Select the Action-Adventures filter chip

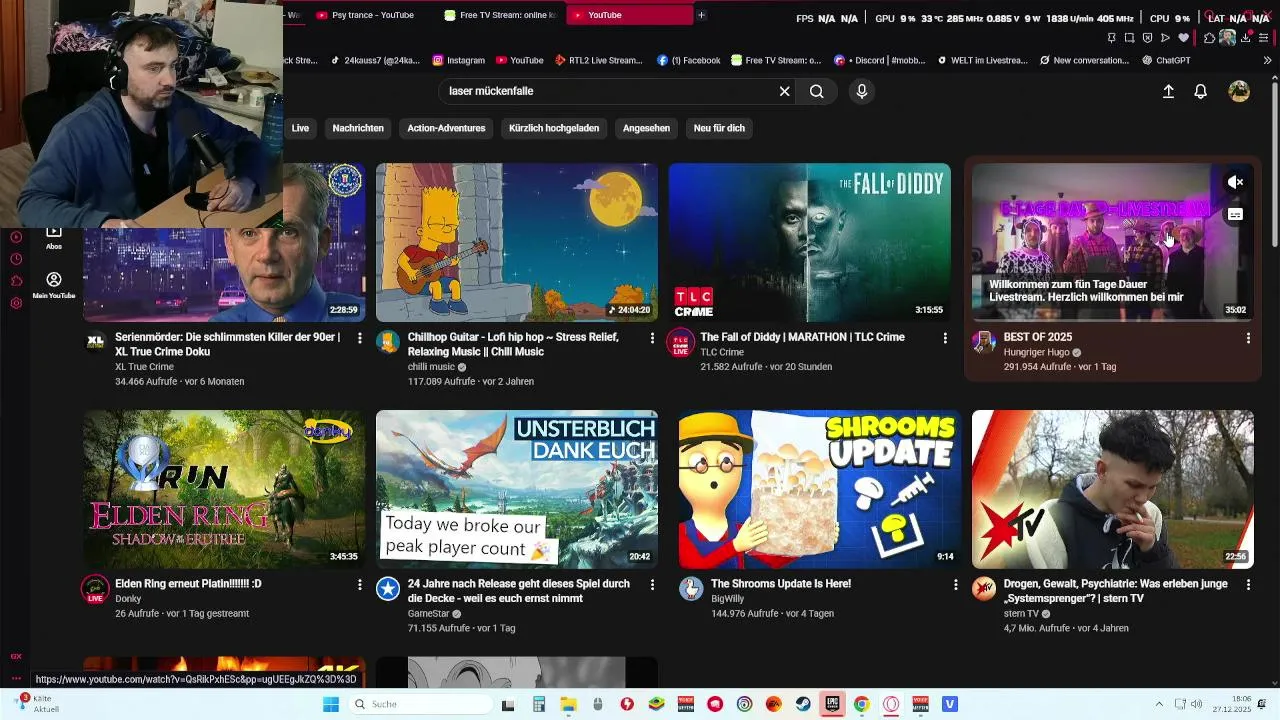click(x=446, y=128)
